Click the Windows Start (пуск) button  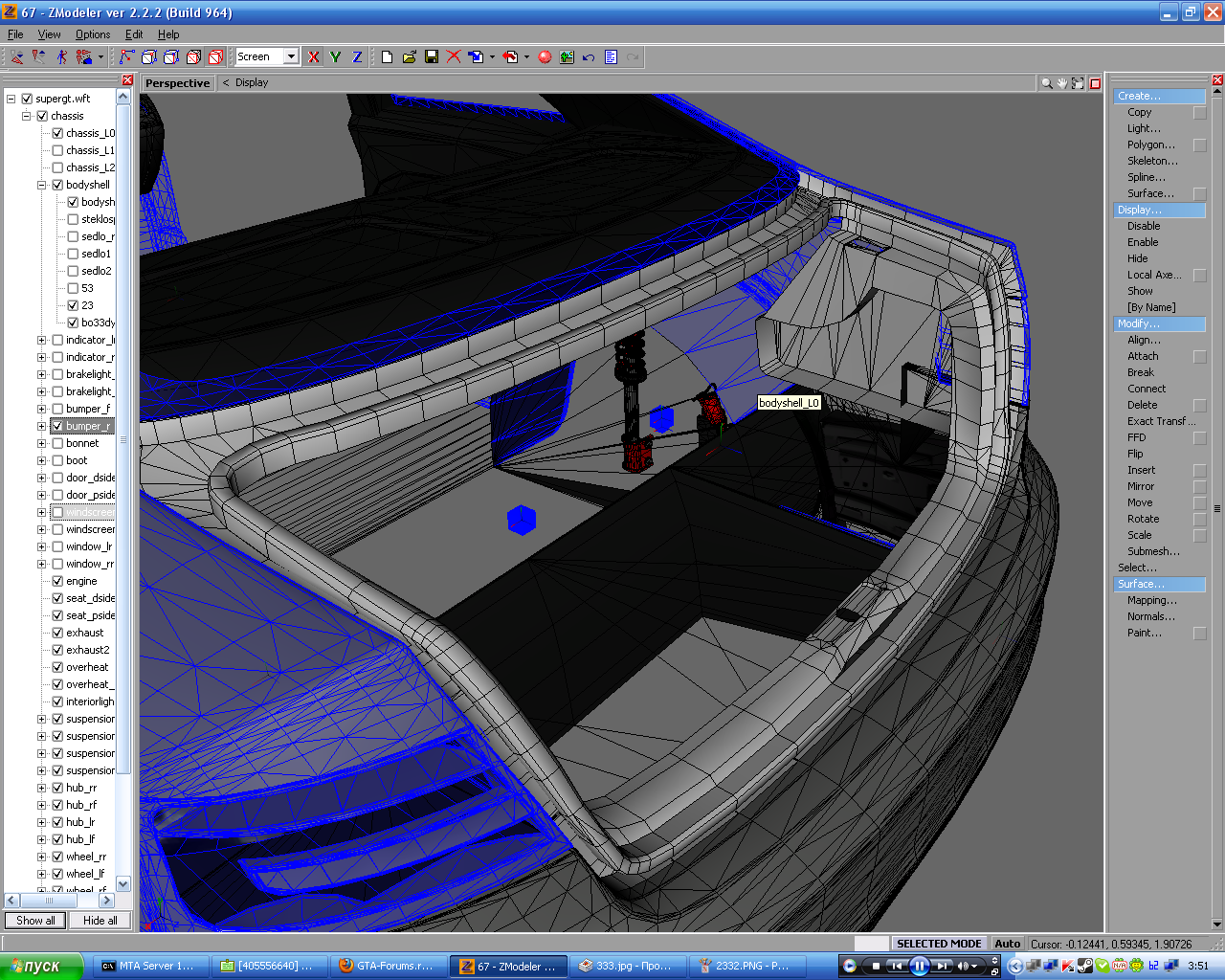pyautogui.click(x=42, y=966)
